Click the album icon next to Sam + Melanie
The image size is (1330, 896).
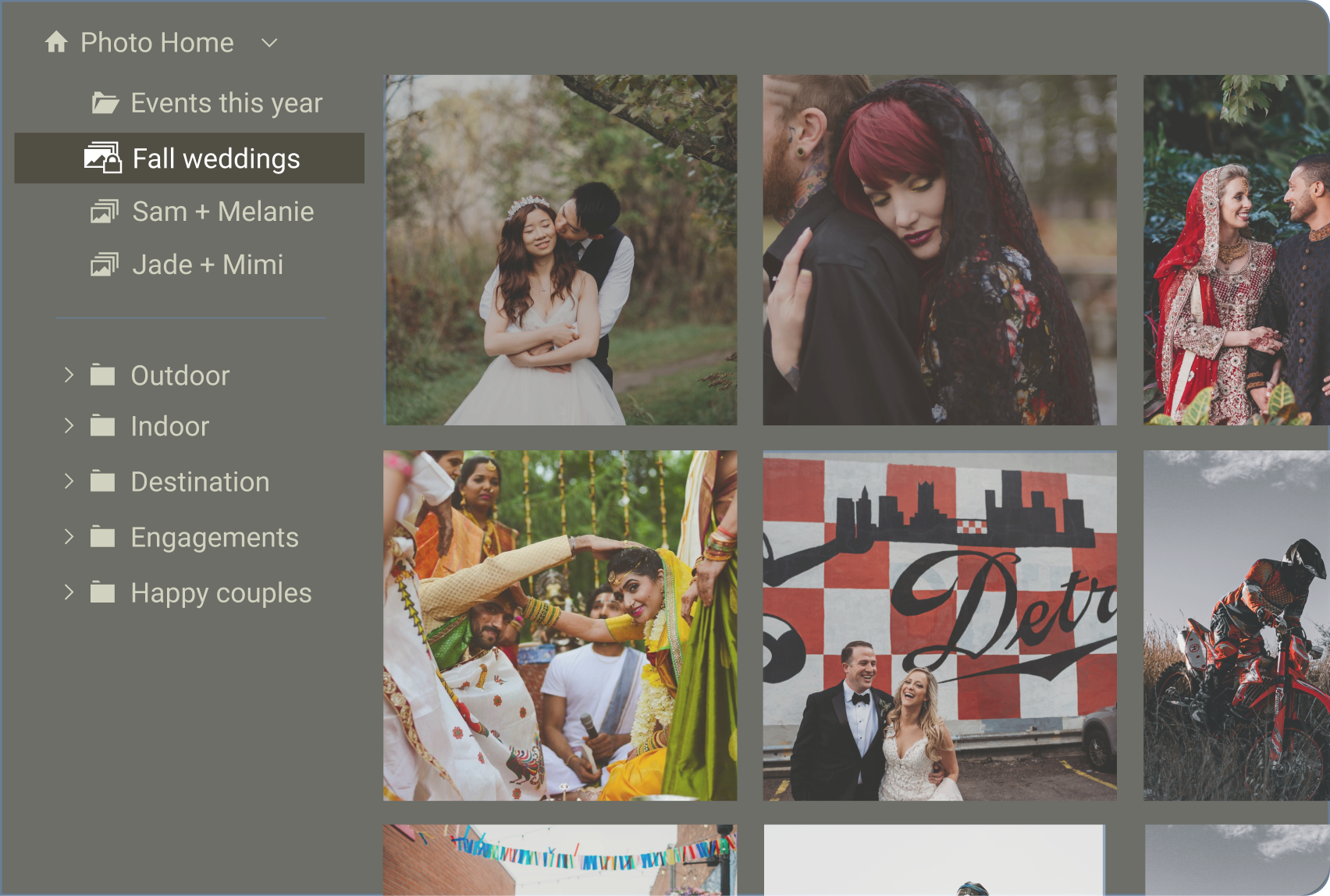coord(105,212)
